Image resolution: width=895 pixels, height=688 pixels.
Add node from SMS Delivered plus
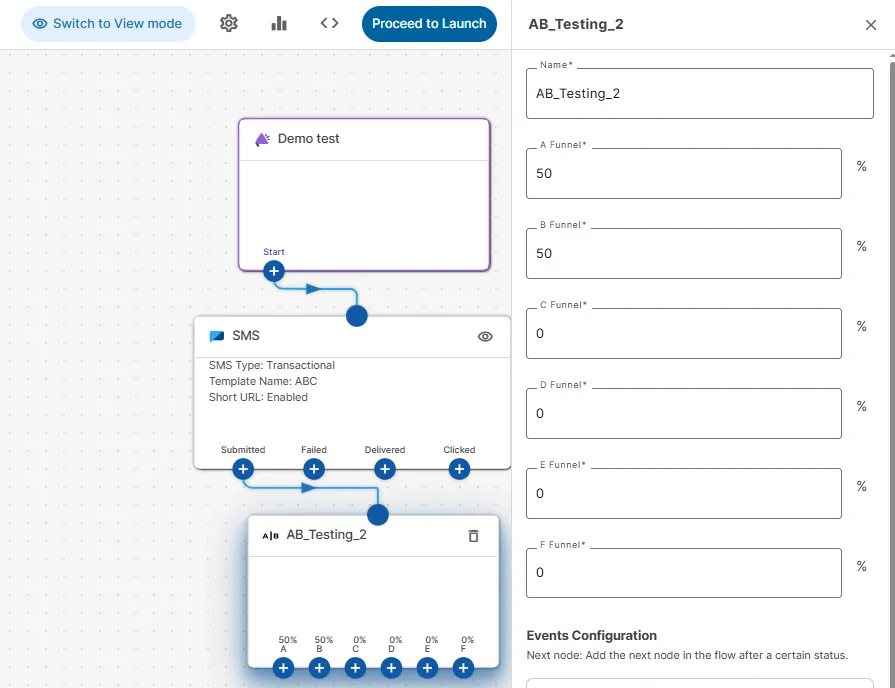click(385, 468)
